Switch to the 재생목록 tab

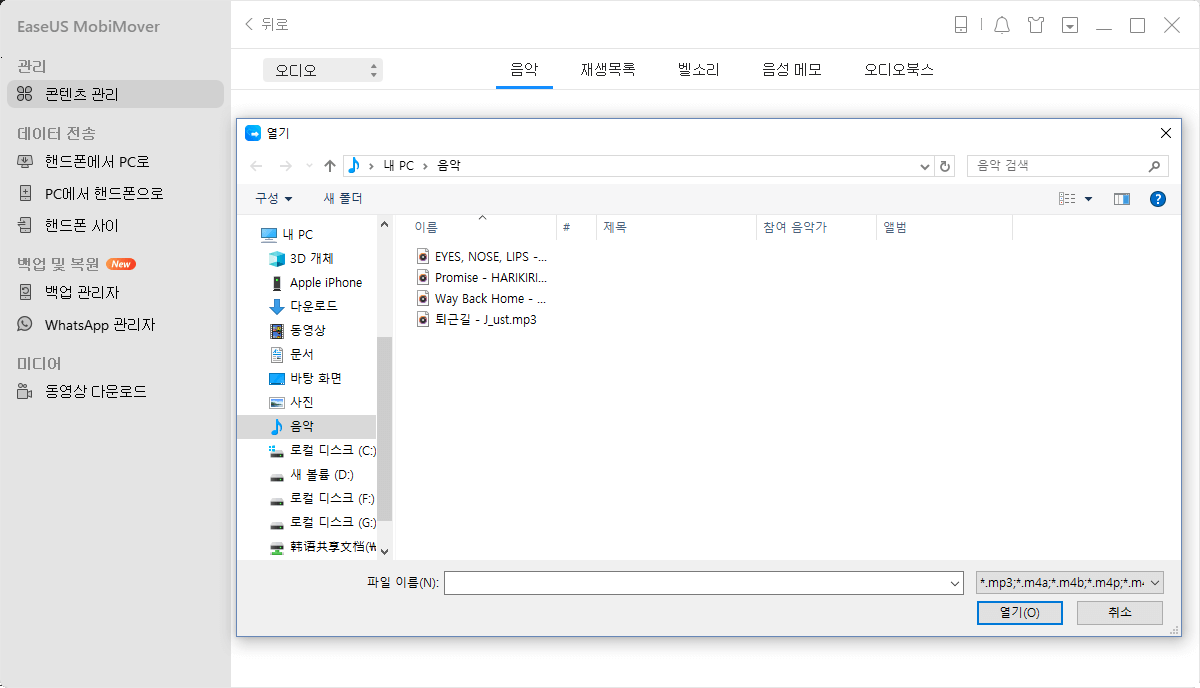point(608,70)
